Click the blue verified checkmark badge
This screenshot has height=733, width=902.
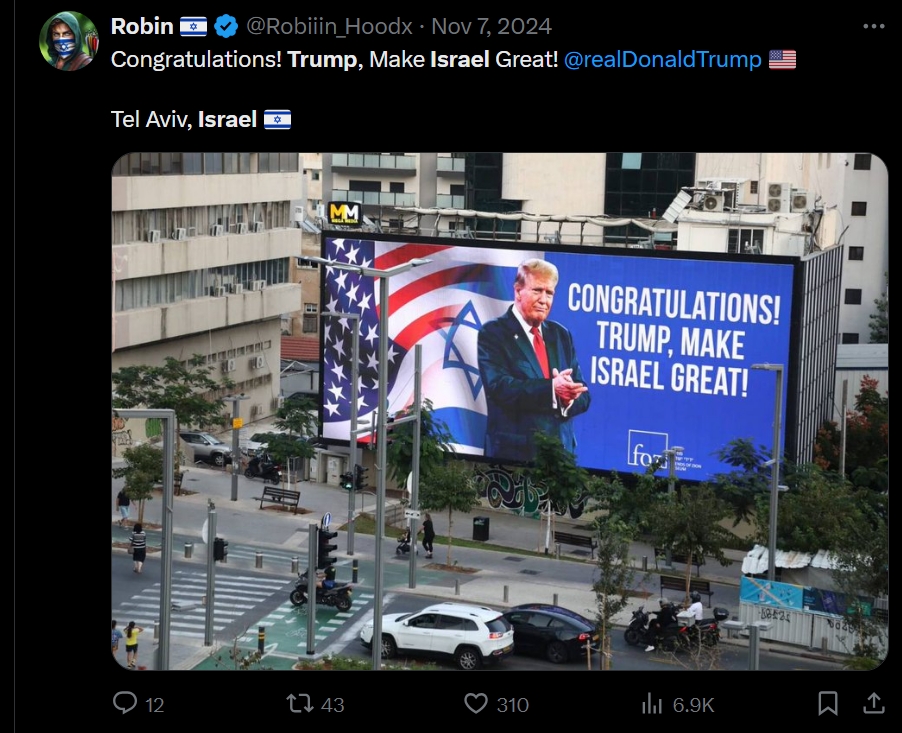pos(226,26)
